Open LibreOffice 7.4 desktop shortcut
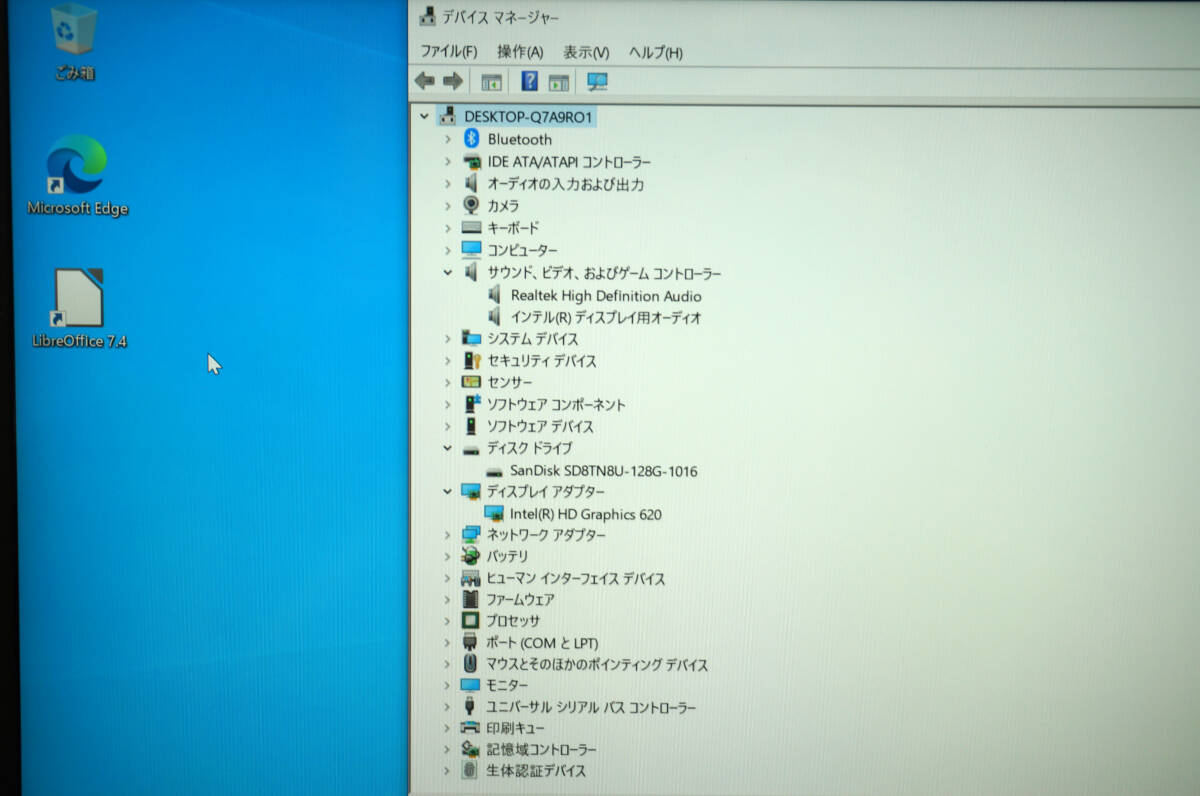This screenshot has height=796, width=1200. (79, 308)
